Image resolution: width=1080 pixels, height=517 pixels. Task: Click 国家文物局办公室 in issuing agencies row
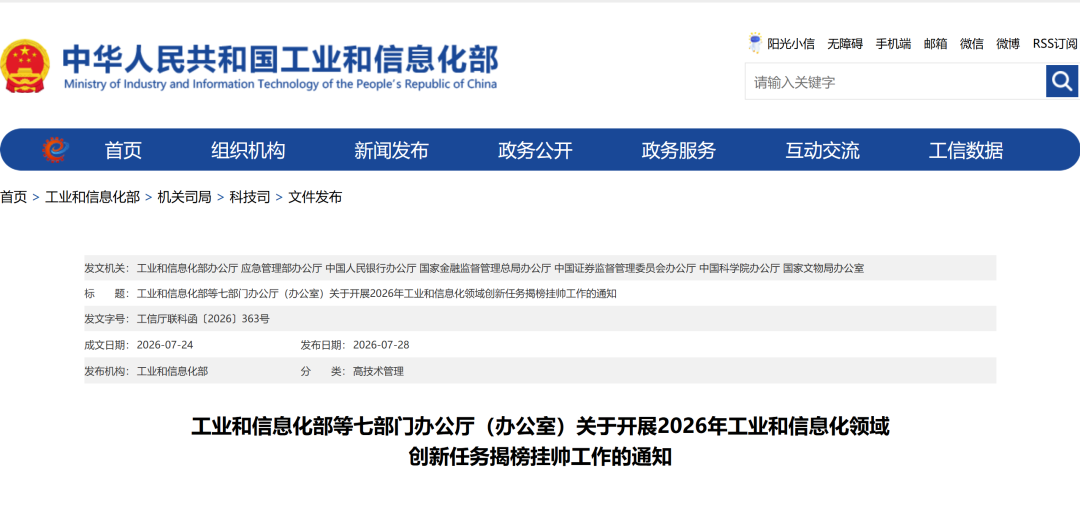tap(823, 268)
